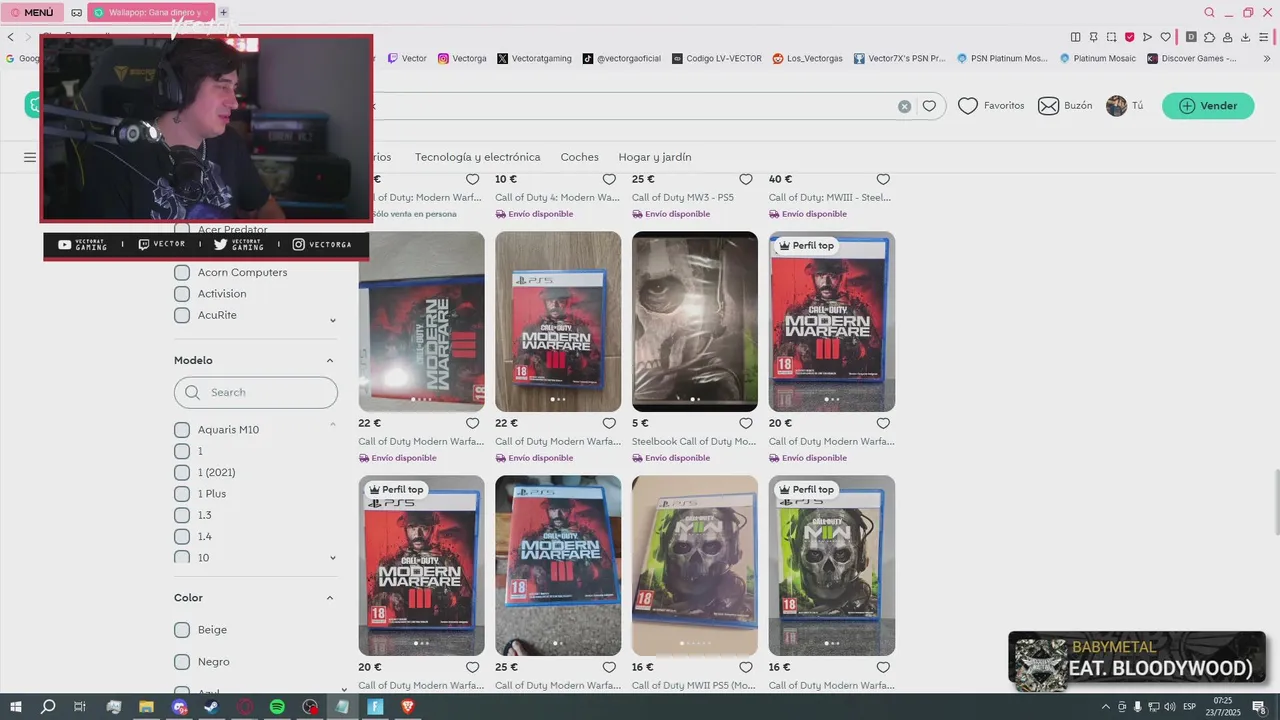This screenshot has height=720, width=1280.
Task: Open Brave browser from the taskbar
Action: pyautogui.click(x=408, y=707)
